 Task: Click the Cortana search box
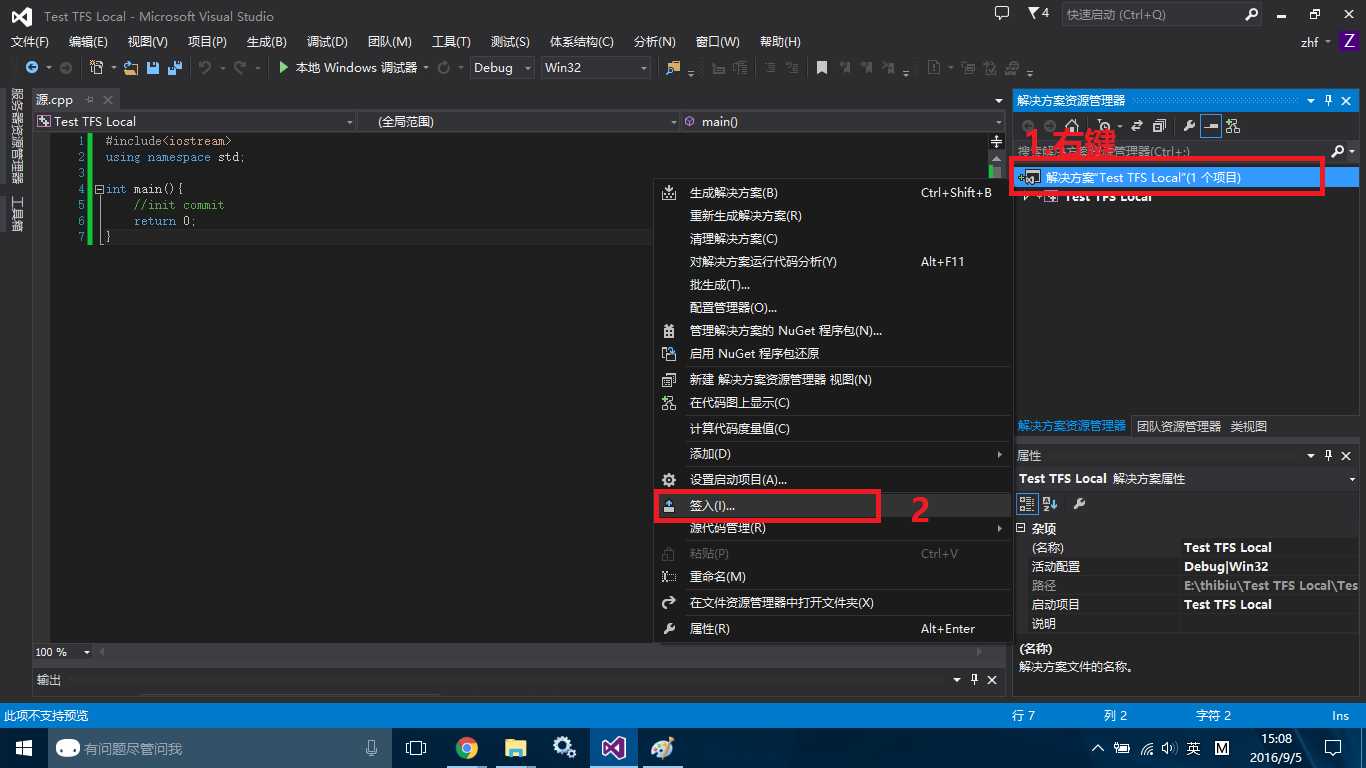[220, 748]
